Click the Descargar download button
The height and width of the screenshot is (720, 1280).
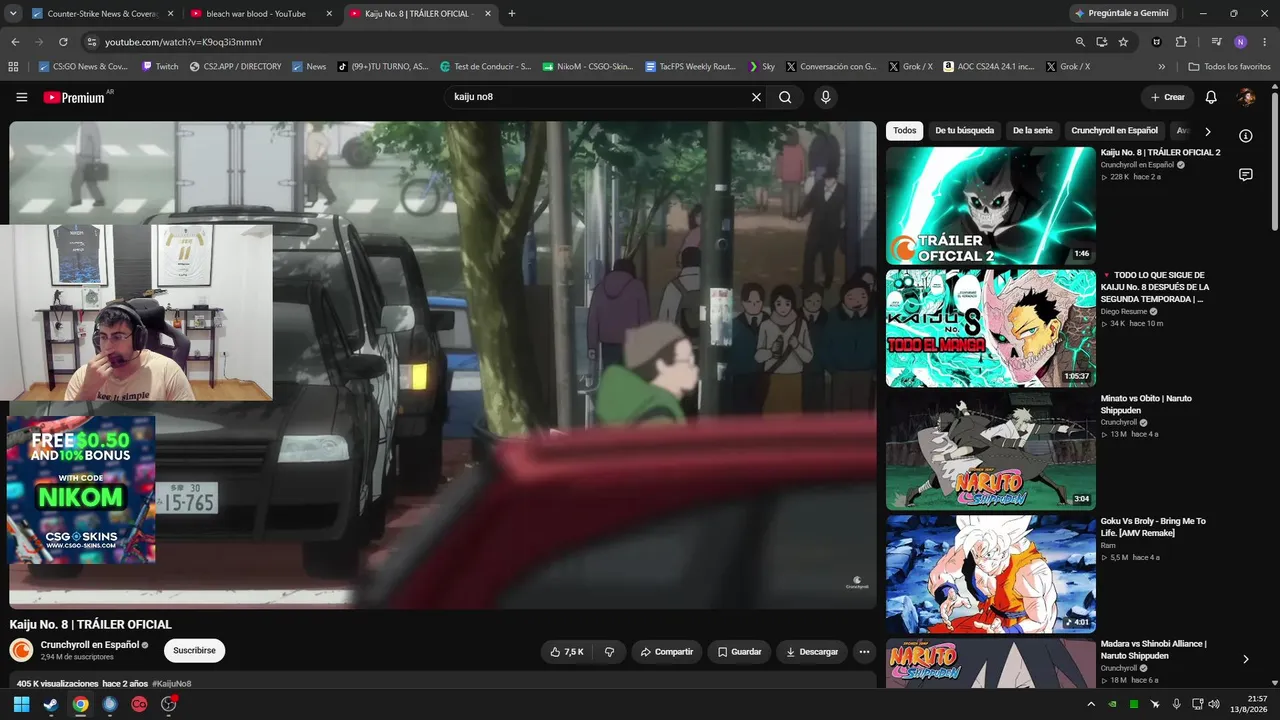coord(811,652)
